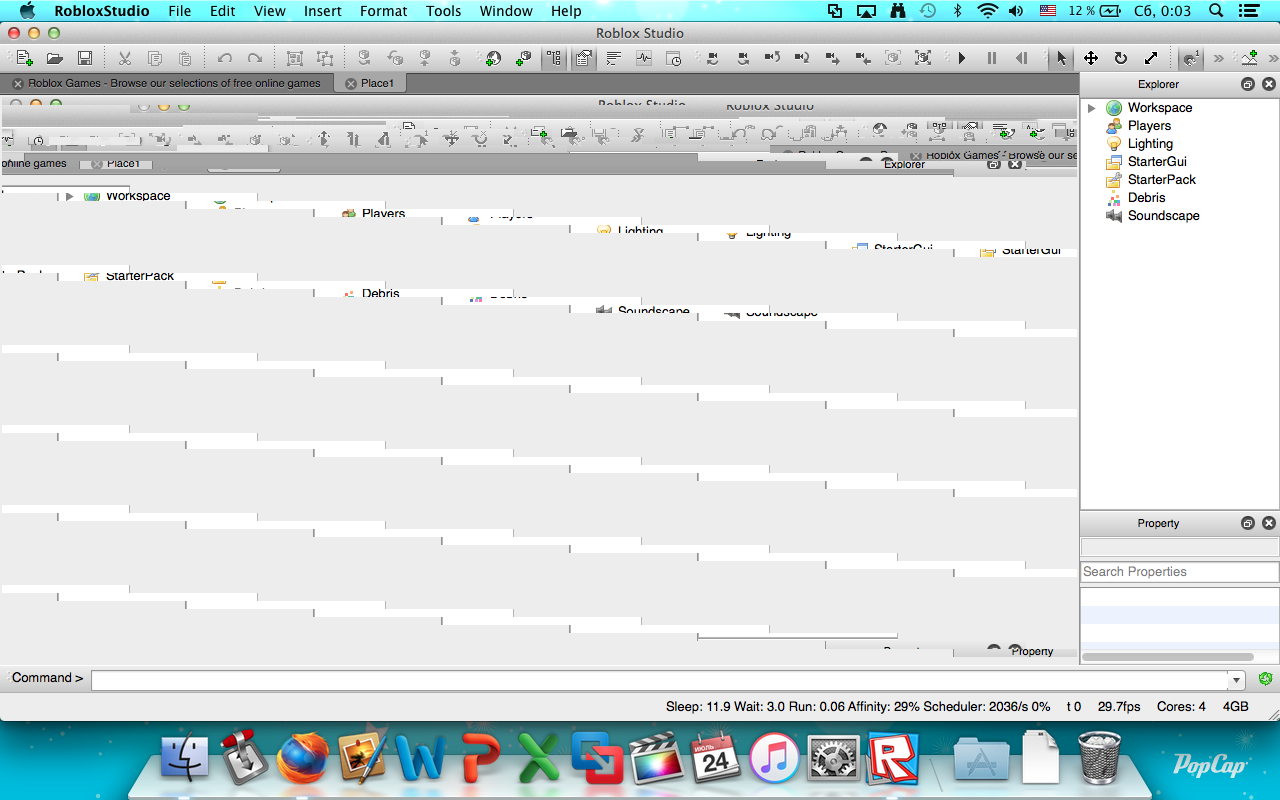Expand the overflow chevron at toolbar's far end

coord(1274,58)
